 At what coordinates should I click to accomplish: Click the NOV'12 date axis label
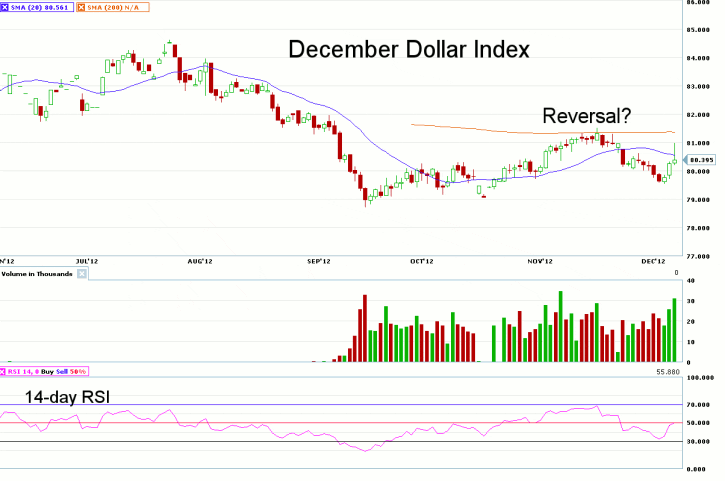pyautogui.click(x=540, y=261)
